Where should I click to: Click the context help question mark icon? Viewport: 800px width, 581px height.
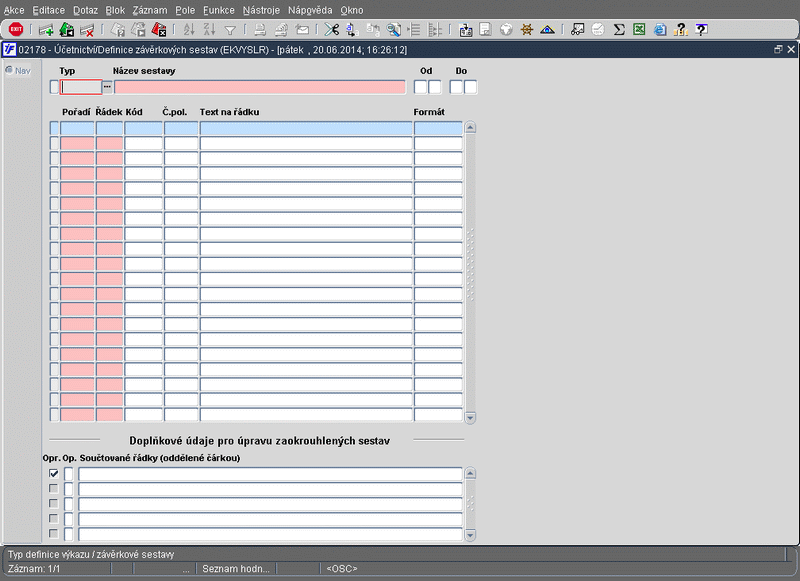click(x=702, y=30)
